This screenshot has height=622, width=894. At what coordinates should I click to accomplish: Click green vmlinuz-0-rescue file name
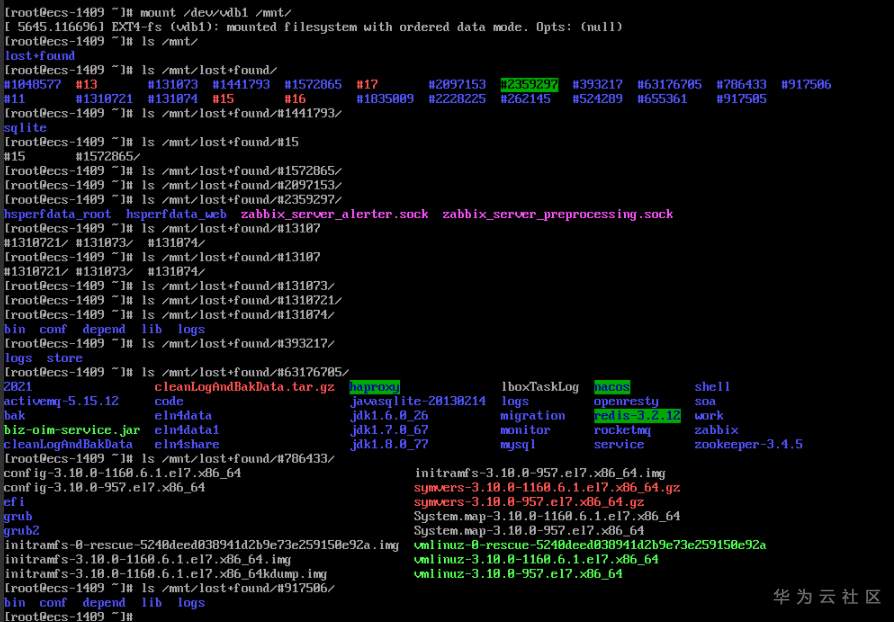click(590, 545)
